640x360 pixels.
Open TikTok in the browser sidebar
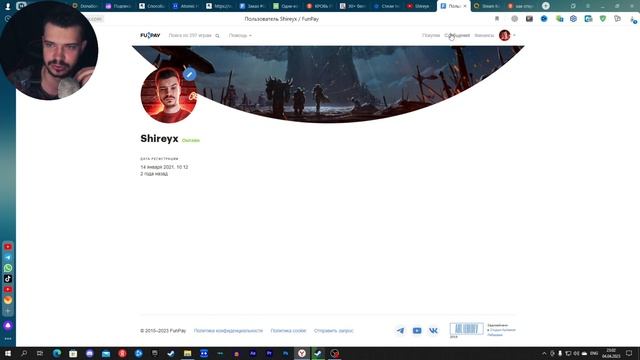tap(8, 279)
